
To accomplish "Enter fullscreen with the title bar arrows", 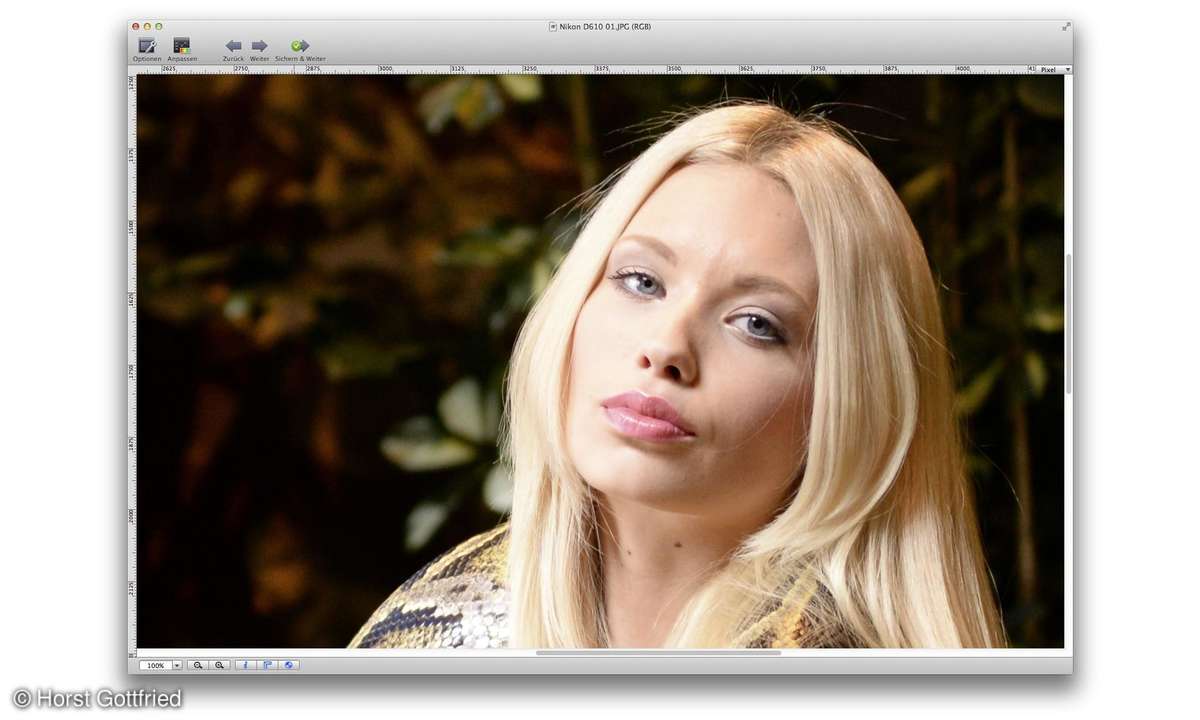I will coord(1066,26).
